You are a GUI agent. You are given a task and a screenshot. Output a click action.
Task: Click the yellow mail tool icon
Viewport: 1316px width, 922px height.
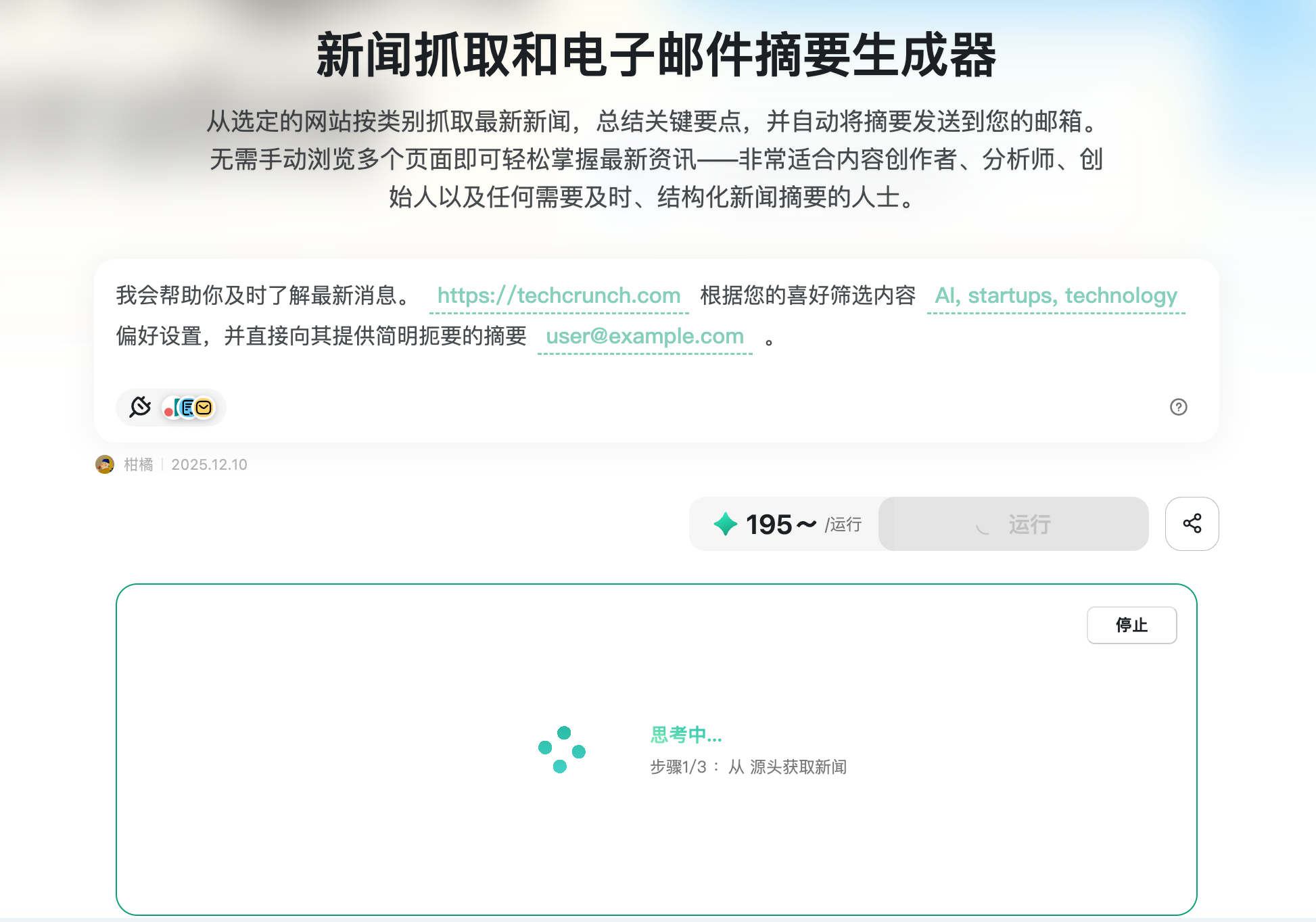pos(204,408)
